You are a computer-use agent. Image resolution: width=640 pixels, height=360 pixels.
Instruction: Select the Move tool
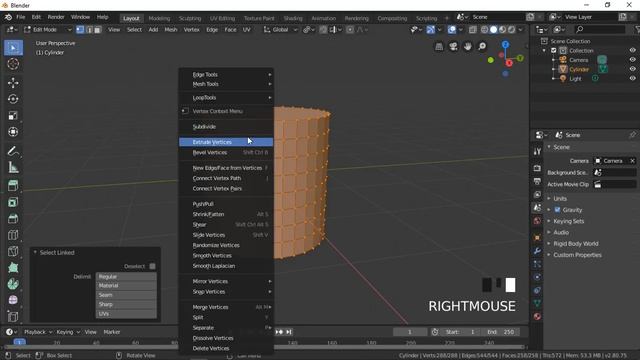coord(13,83)
